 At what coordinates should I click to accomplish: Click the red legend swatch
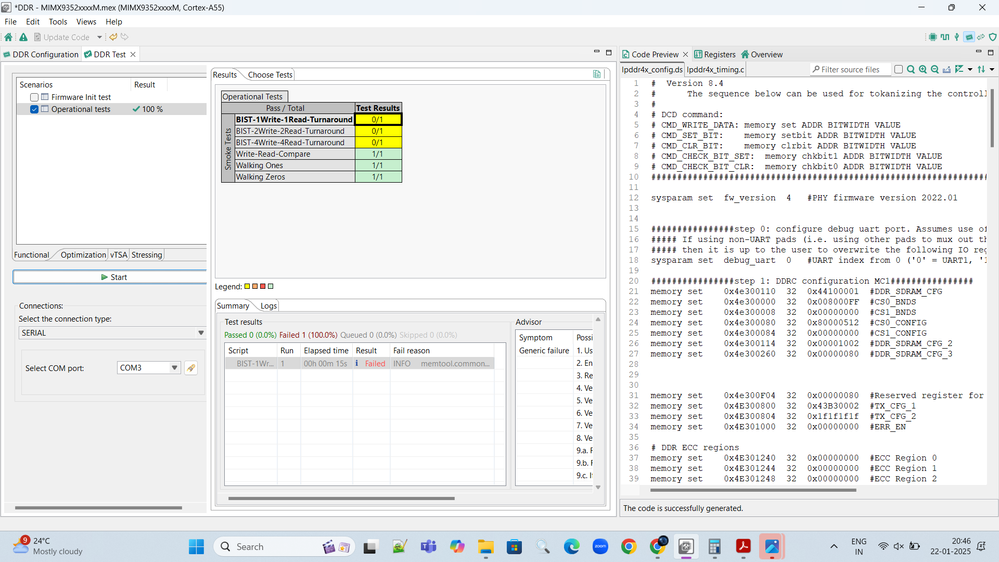(262, 287)
